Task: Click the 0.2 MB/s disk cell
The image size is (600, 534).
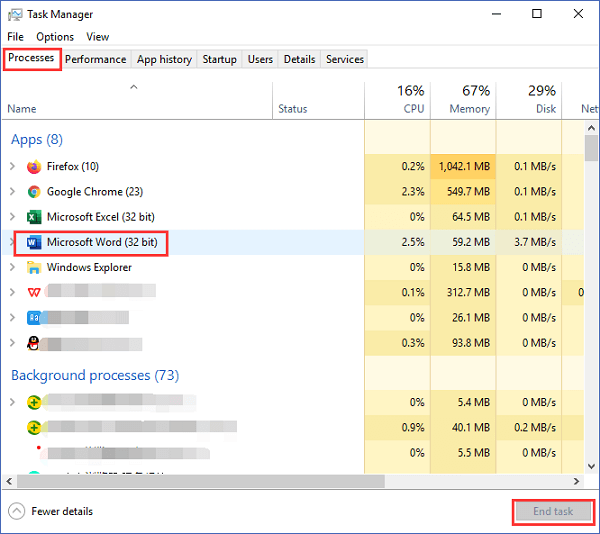Action: pos(529,427)
